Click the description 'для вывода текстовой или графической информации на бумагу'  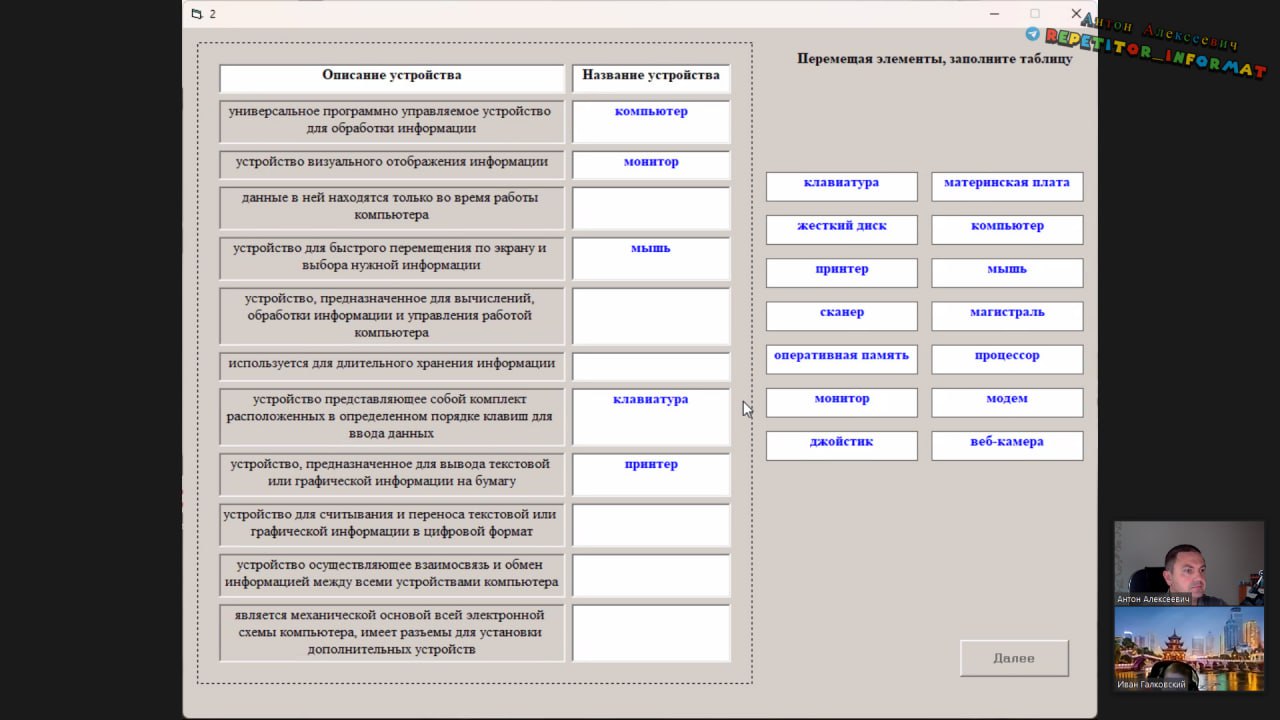coord(392,474)
